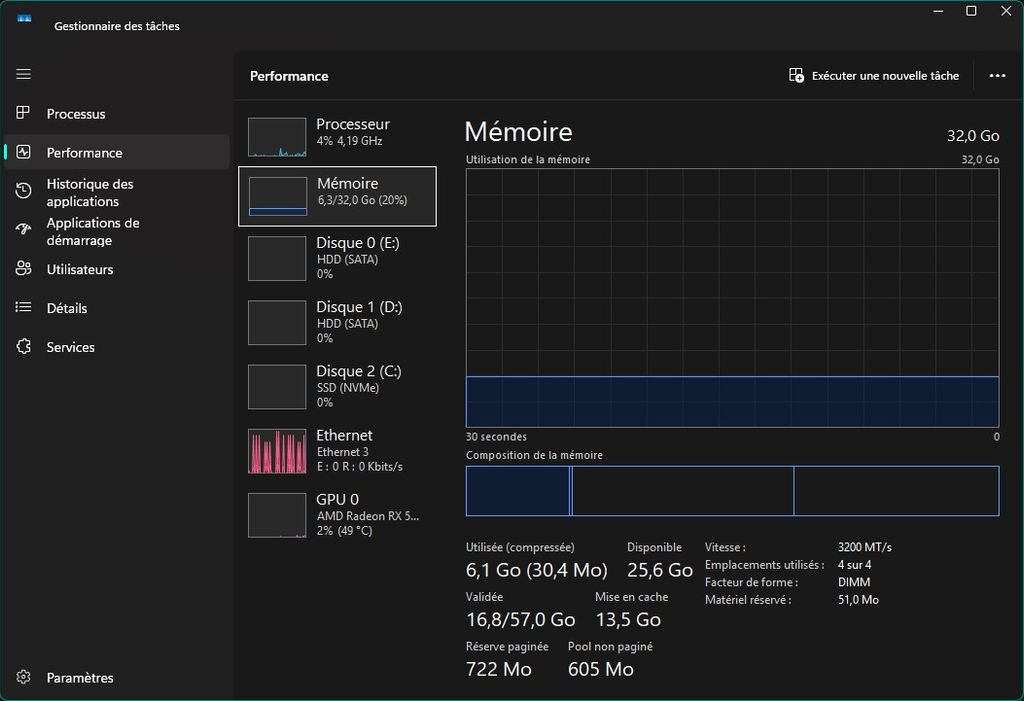
Task: Select Disque 0 (E:) entry
Action: tap(337, 258)
